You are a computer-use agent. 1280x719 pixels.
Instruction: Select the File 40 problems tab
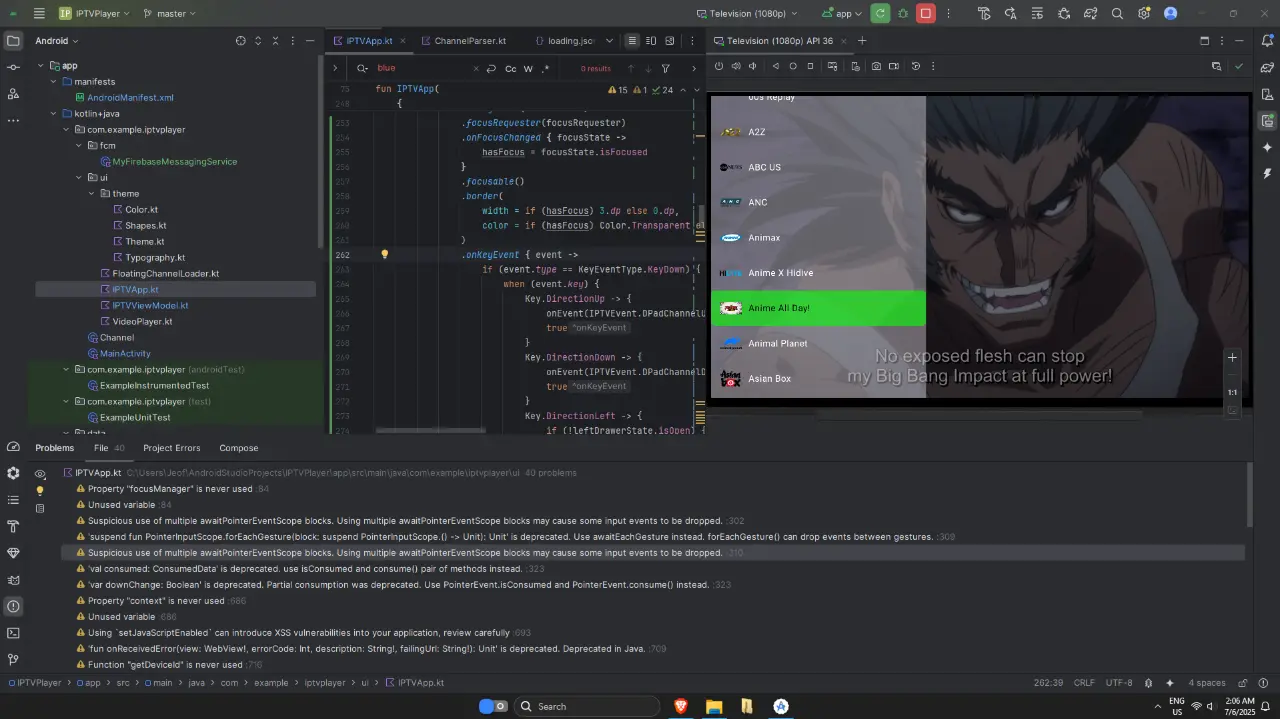coord(109,448)
